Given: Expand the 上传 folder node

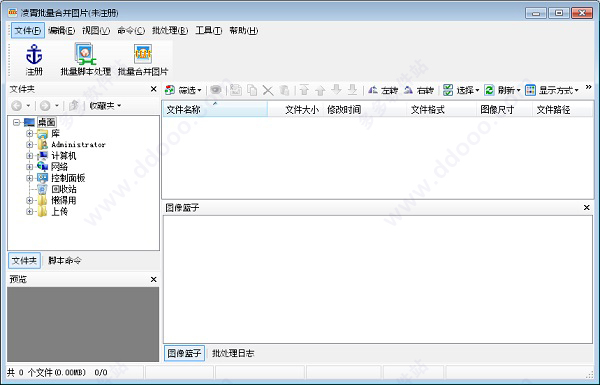Looking at the screenshot, I should pyautogui.click(x=29, y=211).
